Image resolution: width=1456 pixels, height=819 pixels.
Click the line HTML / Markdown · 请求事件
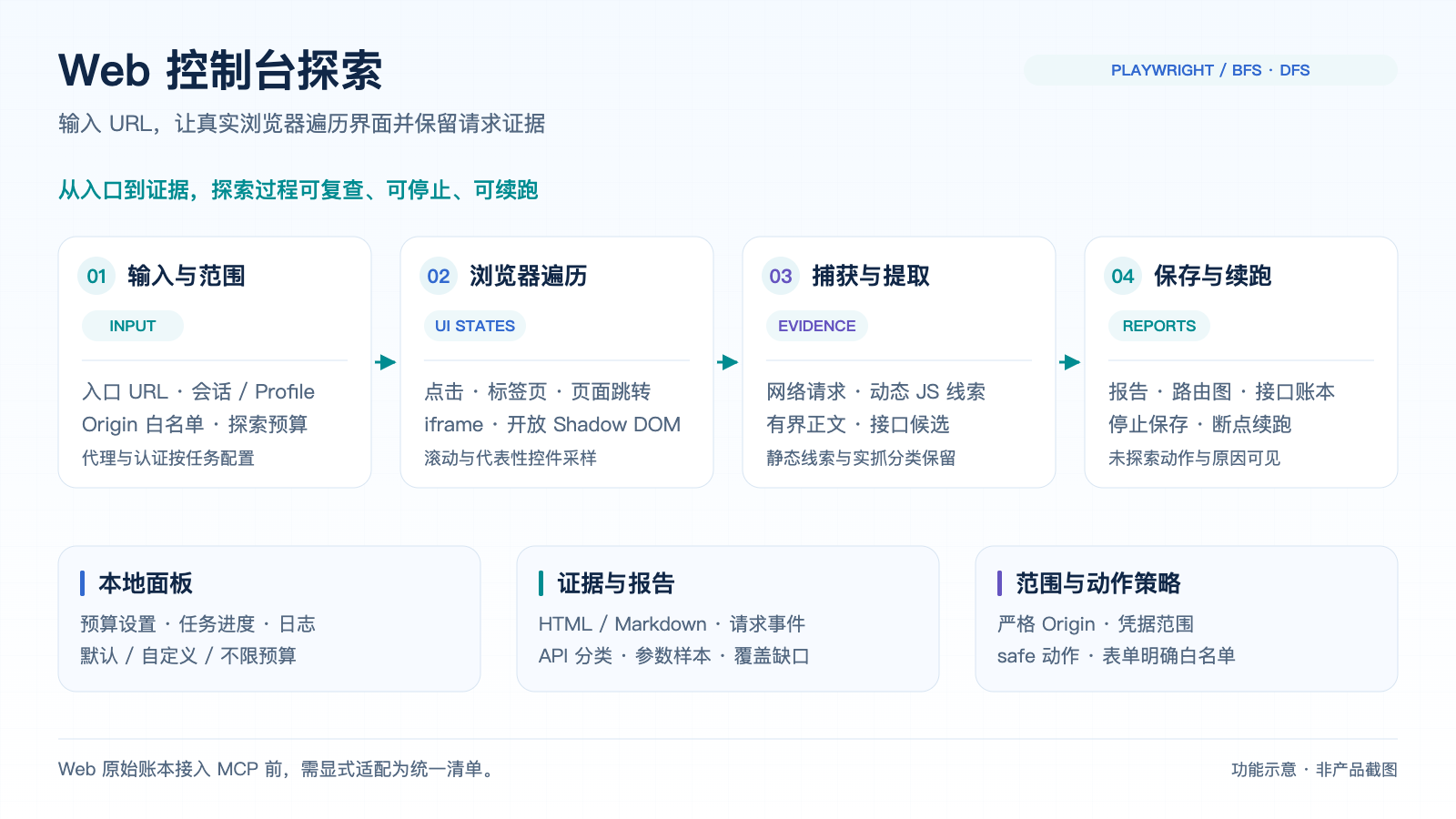(x=672, y=624)
